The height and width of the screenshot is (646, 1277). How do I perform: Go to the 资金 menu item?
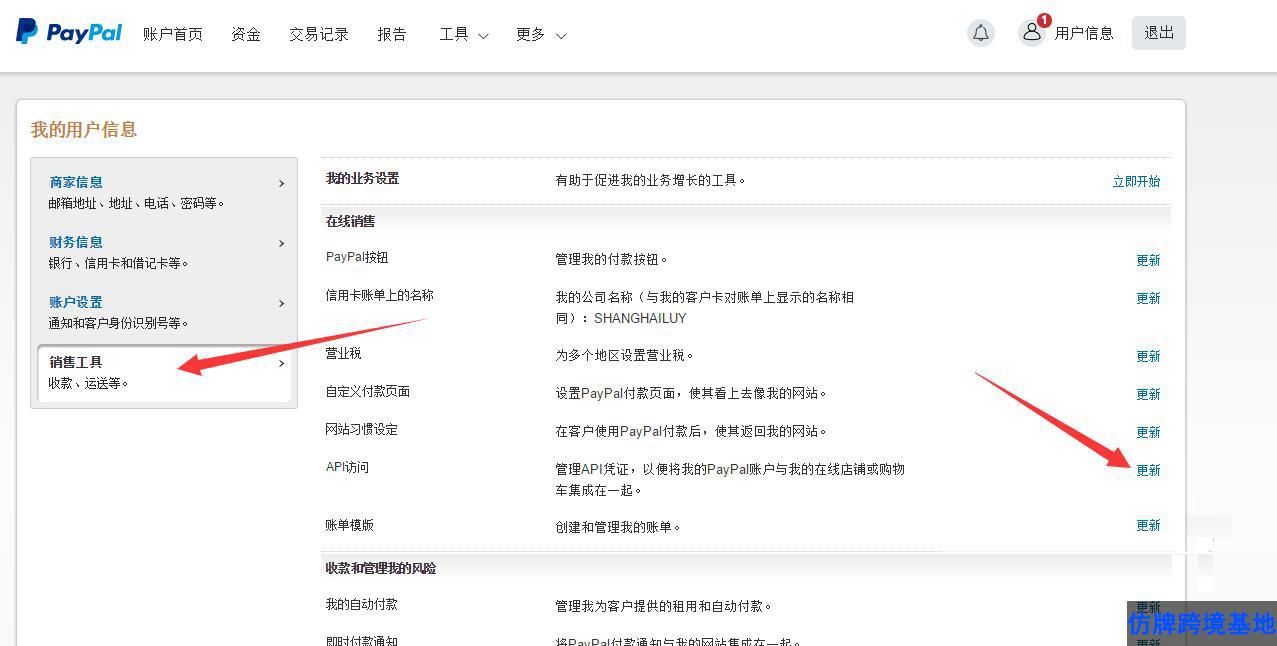coord(245,34)
